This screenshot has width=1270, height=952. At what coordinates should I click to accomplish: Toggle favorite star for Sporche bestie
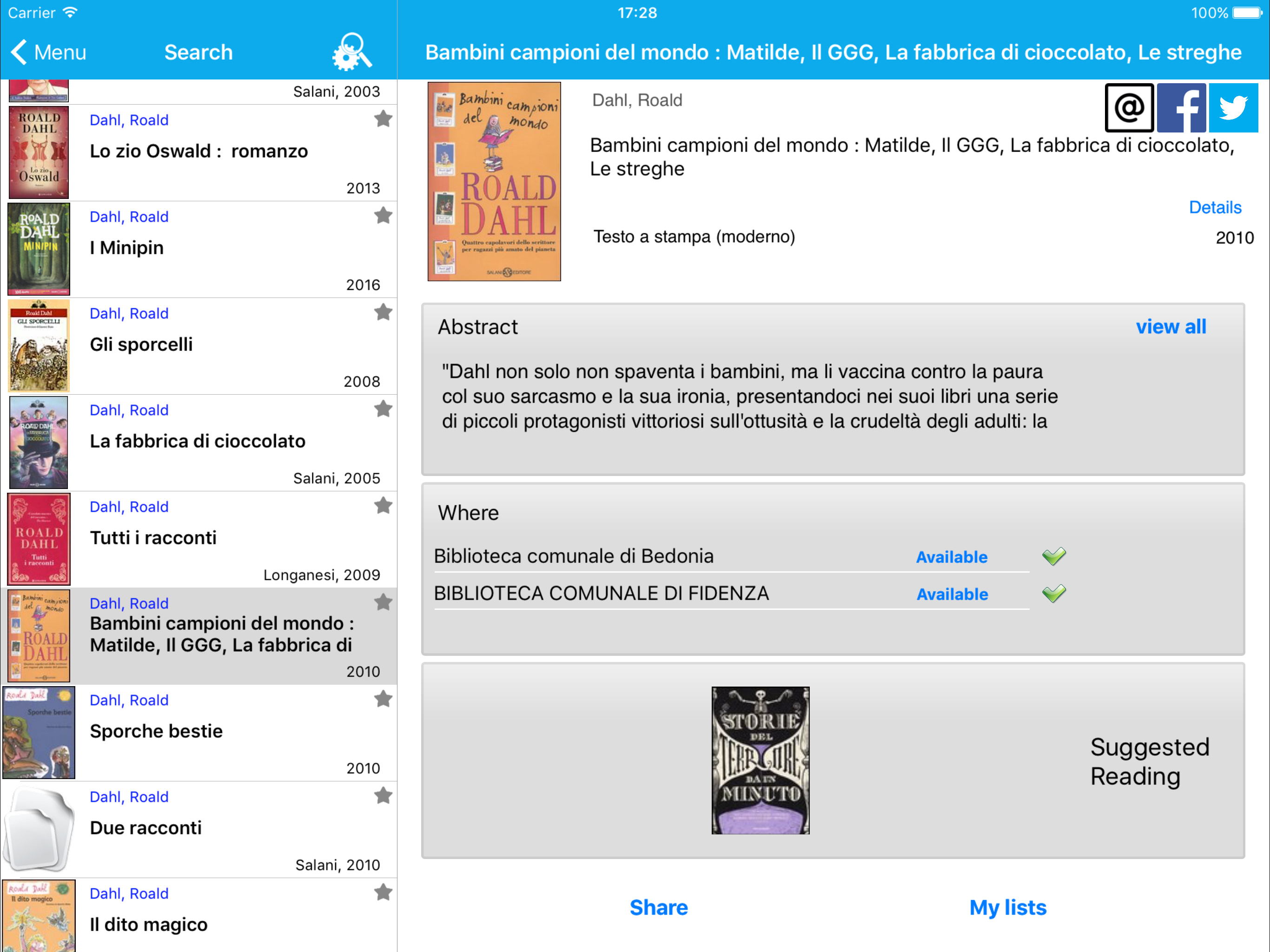tap(383, 700)
